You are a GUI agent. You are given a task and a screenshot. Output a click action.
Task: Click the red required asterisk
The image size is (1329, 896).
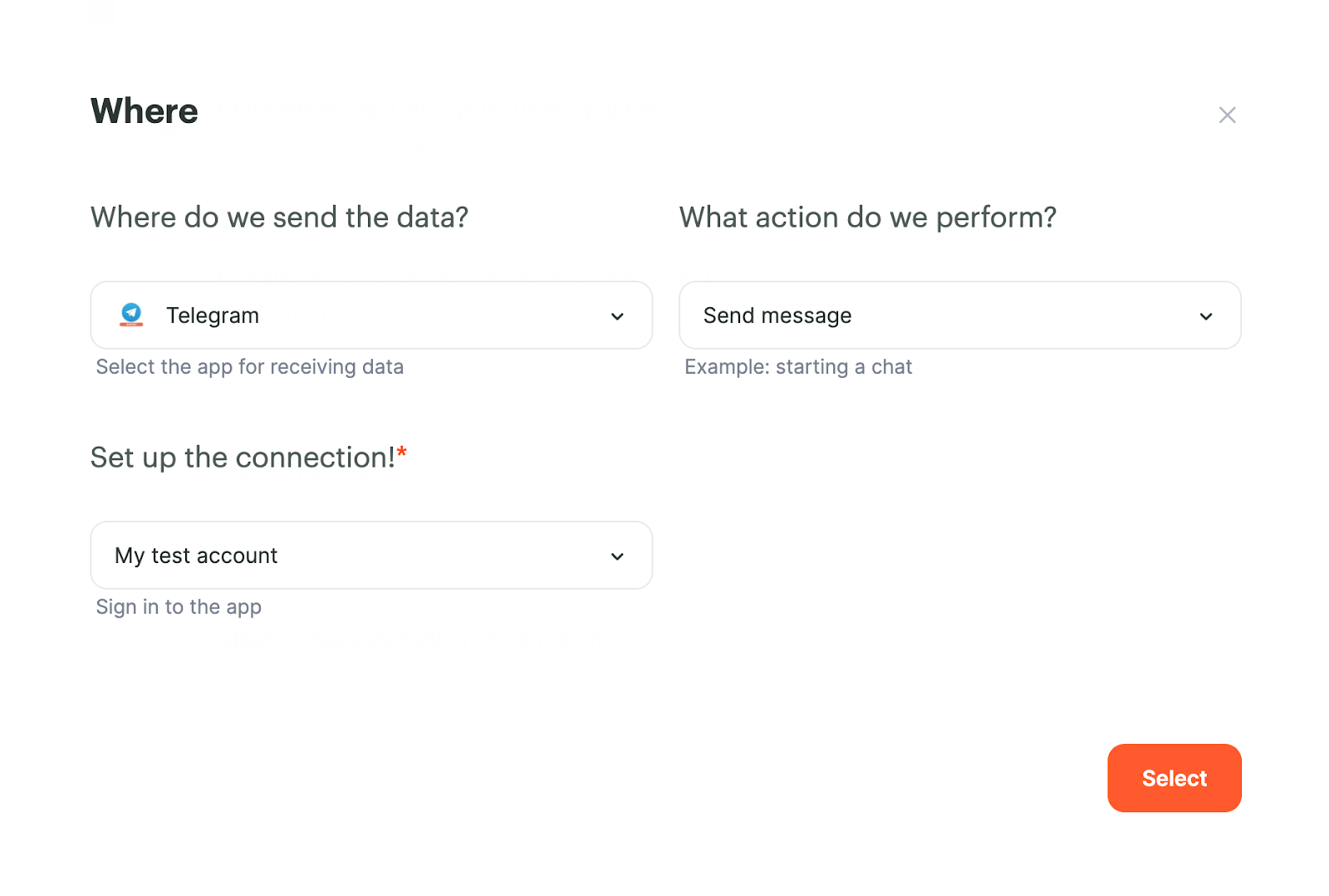402,452
